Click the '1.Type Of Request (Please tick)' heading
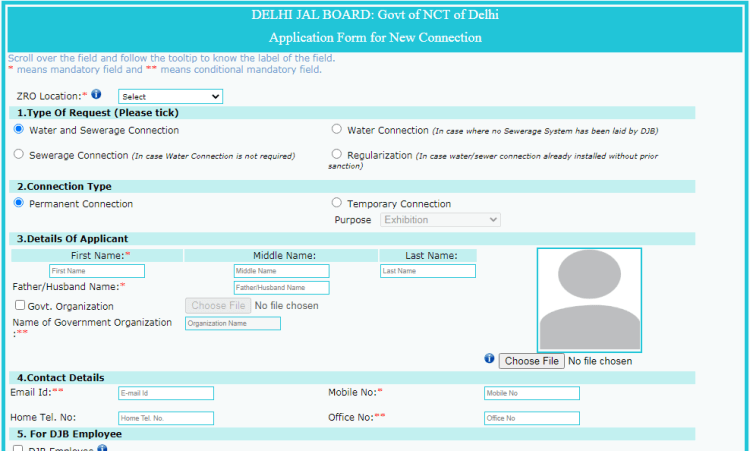 click(98, 113)
